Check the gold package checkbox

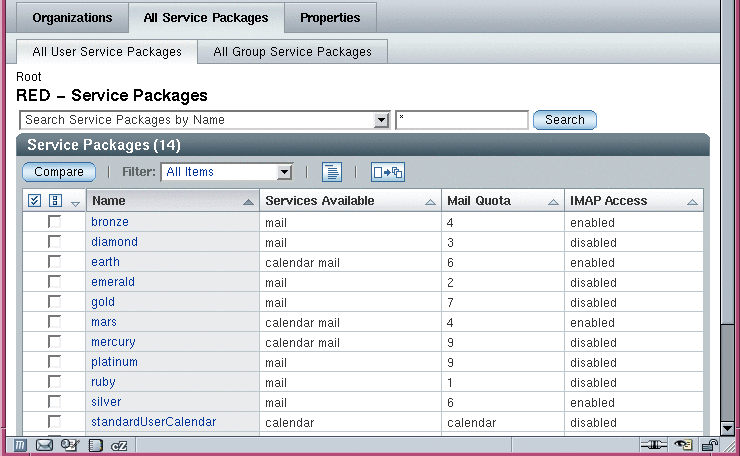point(54,302)
